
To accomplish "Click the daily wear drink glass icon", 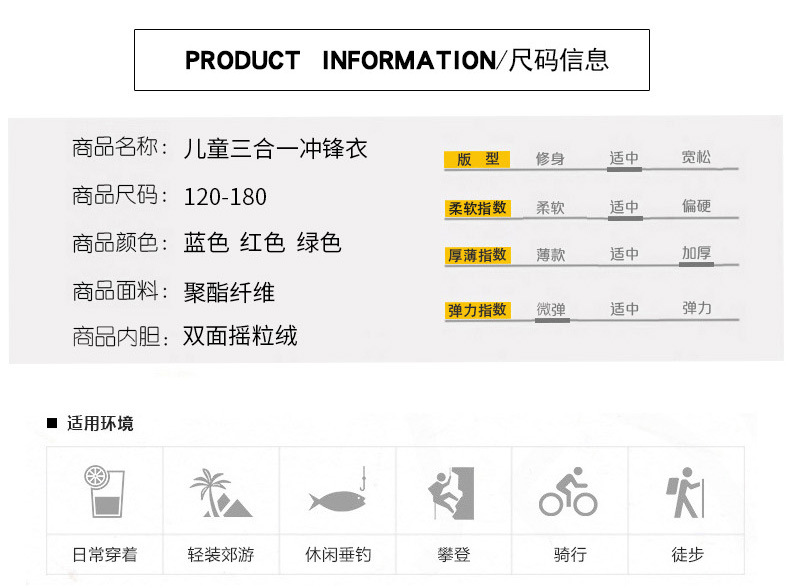I will coord(104,492).
